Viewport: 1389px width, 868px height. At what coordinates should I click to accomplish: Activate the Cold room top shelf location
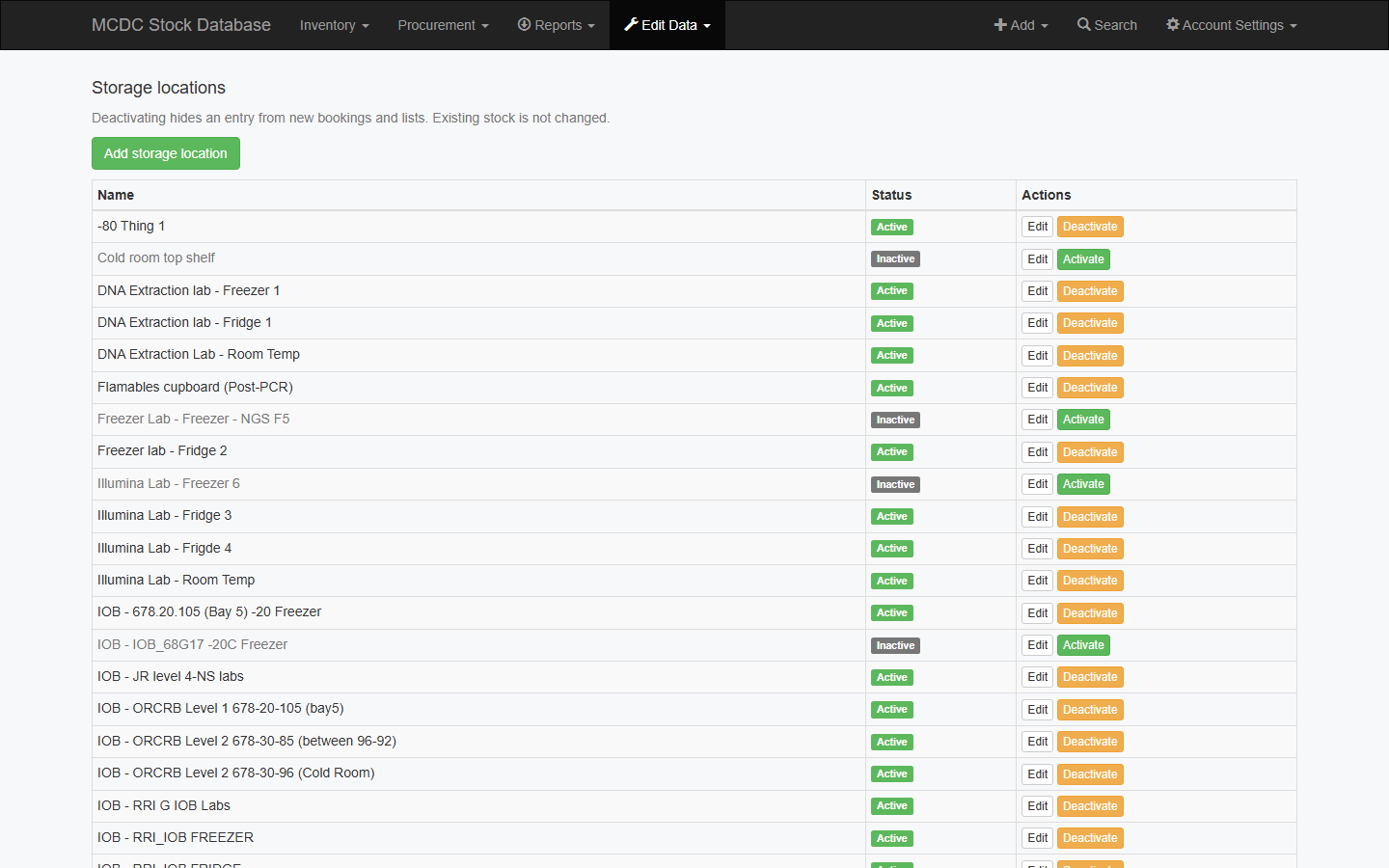click(1083, 259)
